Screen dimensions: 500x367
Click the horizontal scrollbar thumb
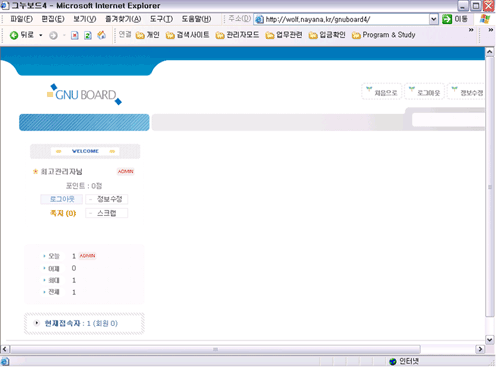point(215,349)
